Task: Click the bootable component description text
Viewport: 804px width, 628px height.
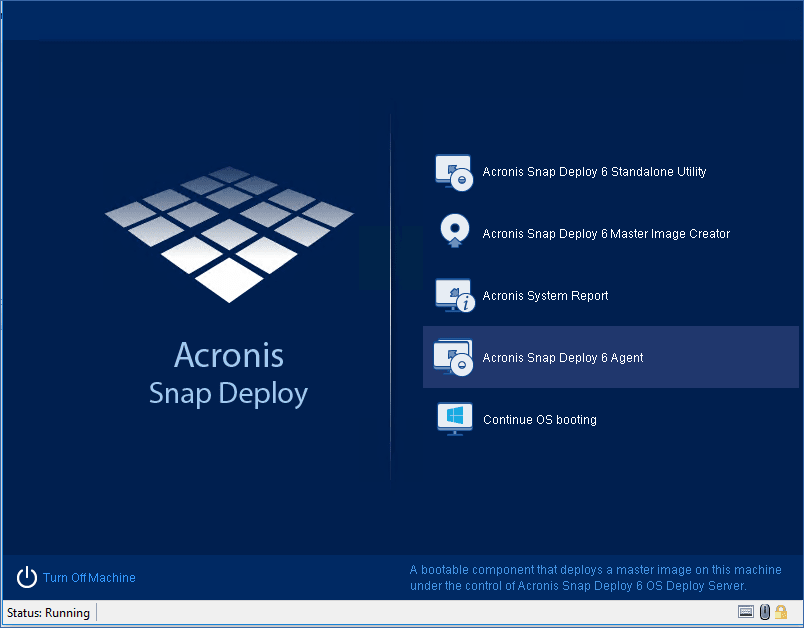Action: coord(579,578)
